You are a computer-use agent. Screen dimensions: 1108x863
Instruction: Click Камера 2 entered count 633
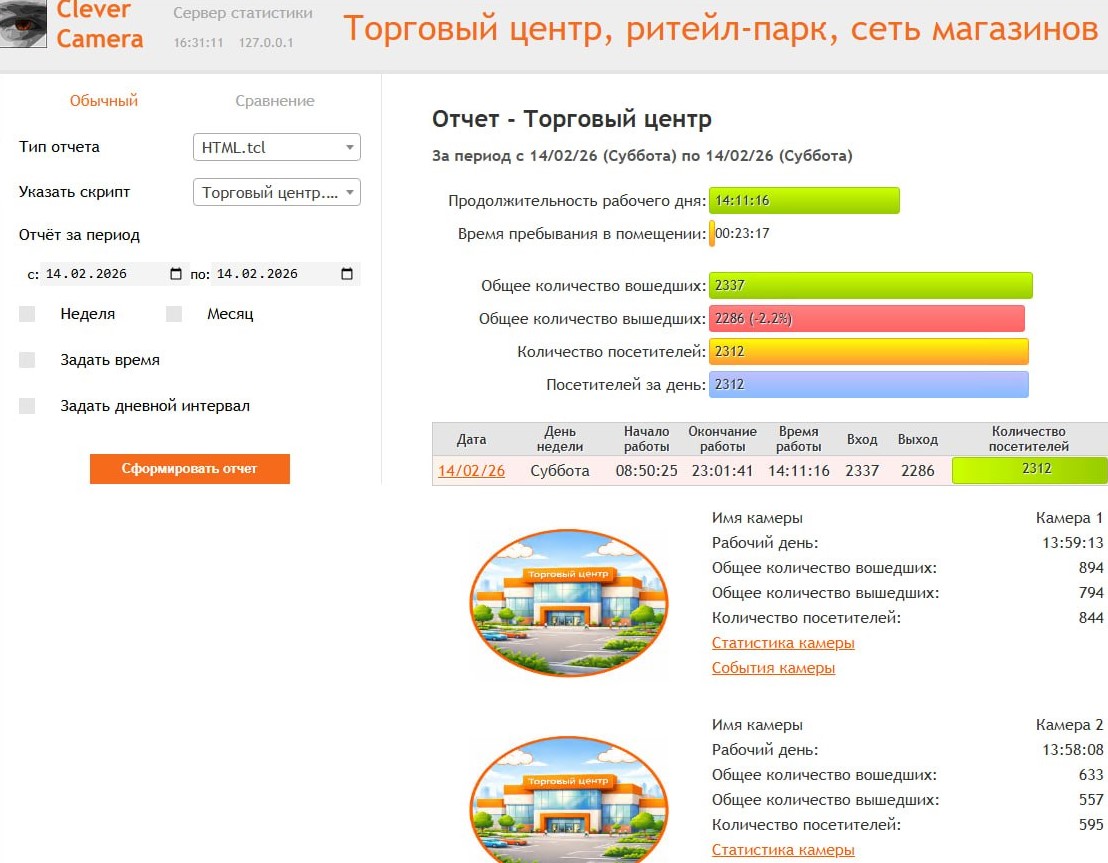tap(1091, 775)
